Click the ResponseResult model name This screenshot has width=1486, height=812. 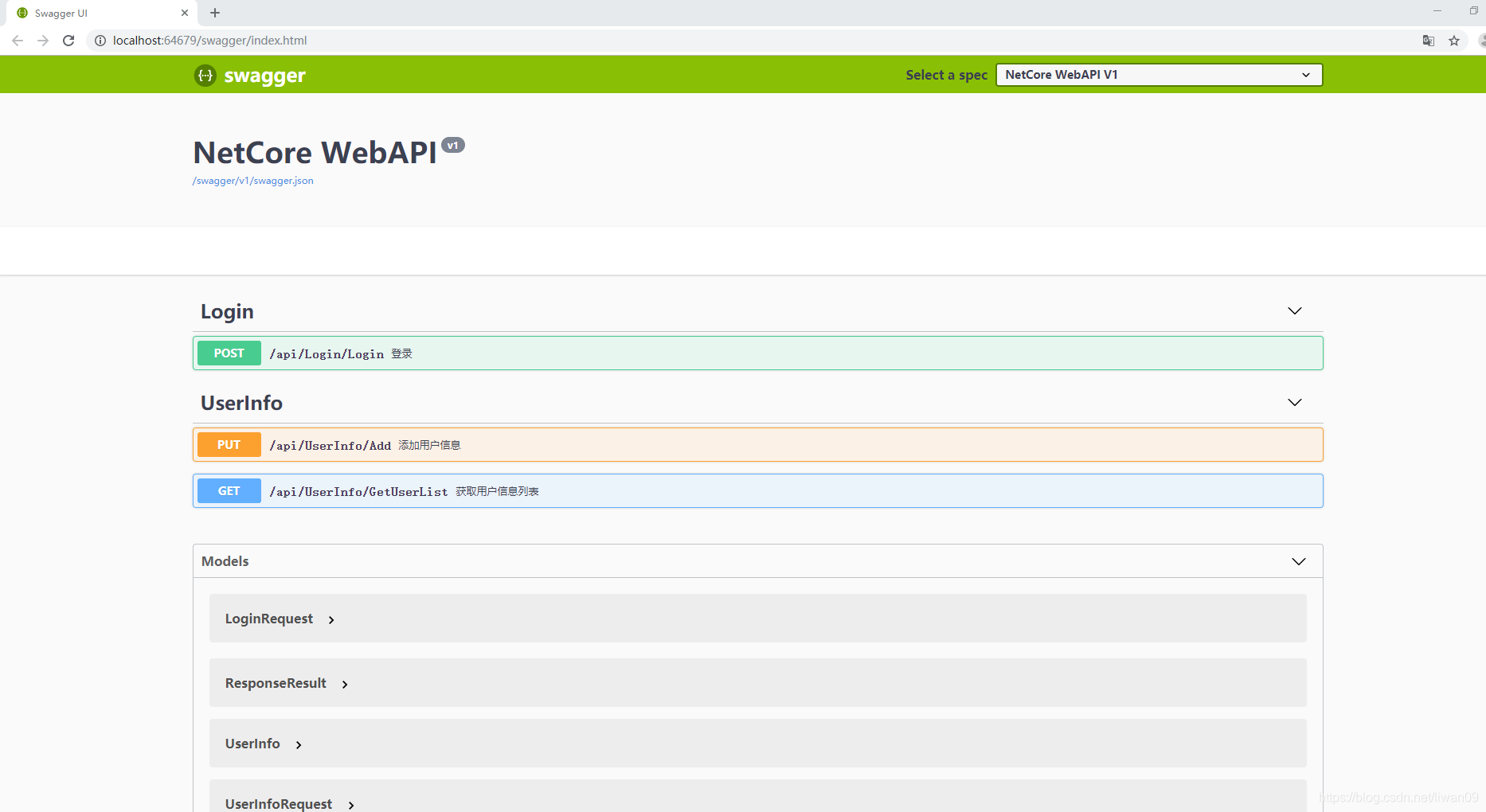276,683
